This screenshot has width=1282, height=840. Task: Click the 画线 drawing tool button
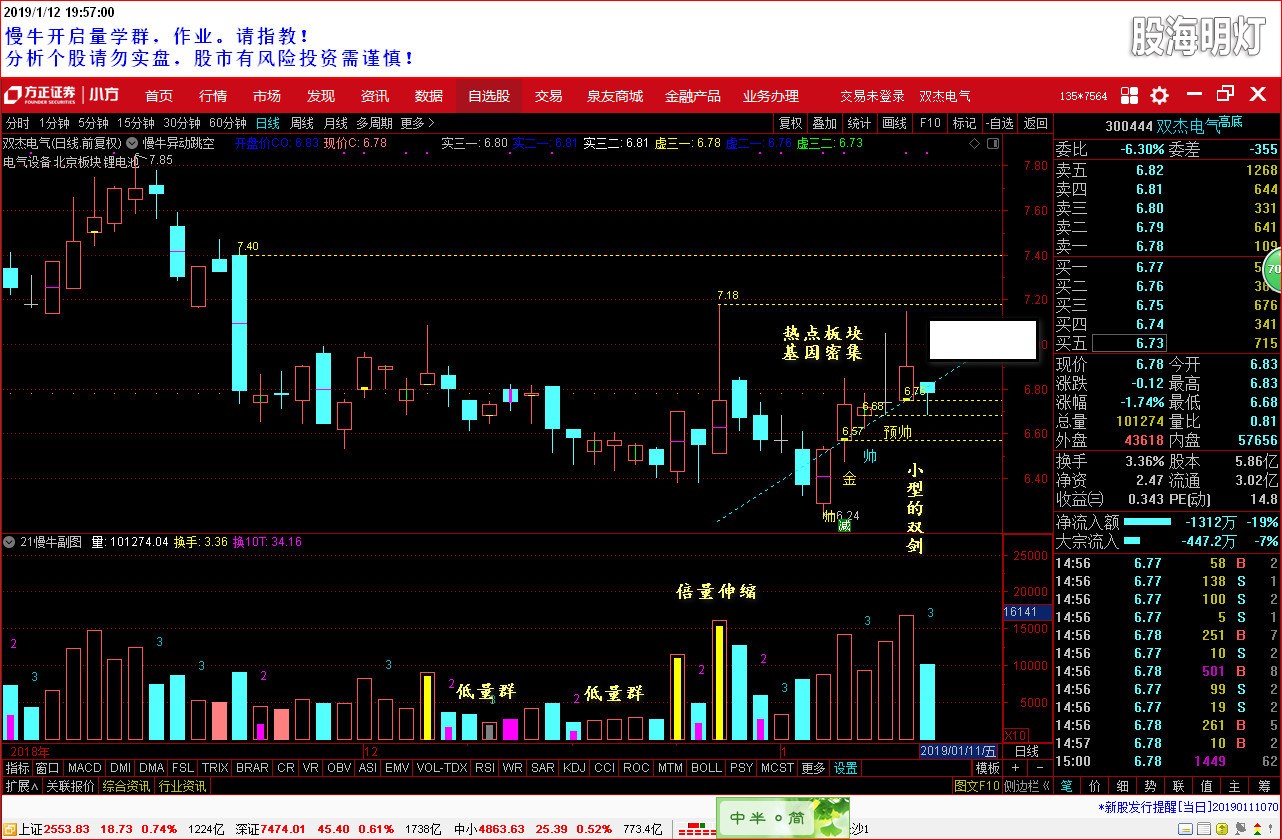[894, 123]
